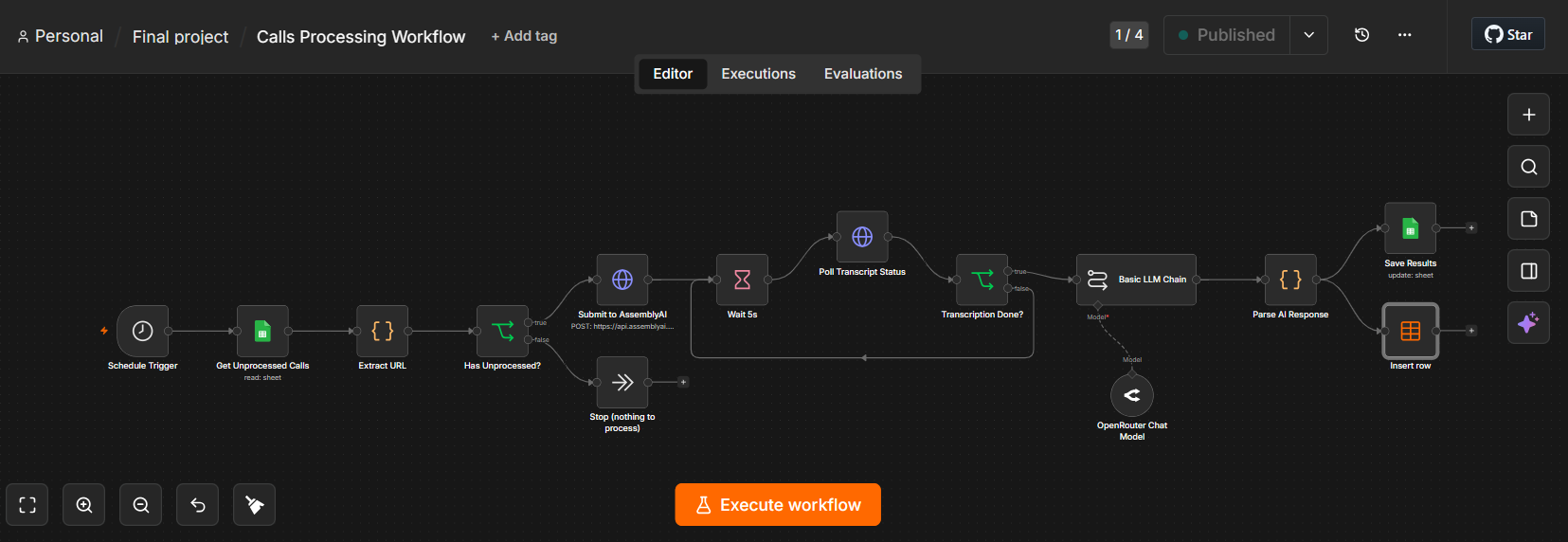Select the Basic LLM Chain node
Screen dimensions: 1568x542
click(x=1136, y=280)
